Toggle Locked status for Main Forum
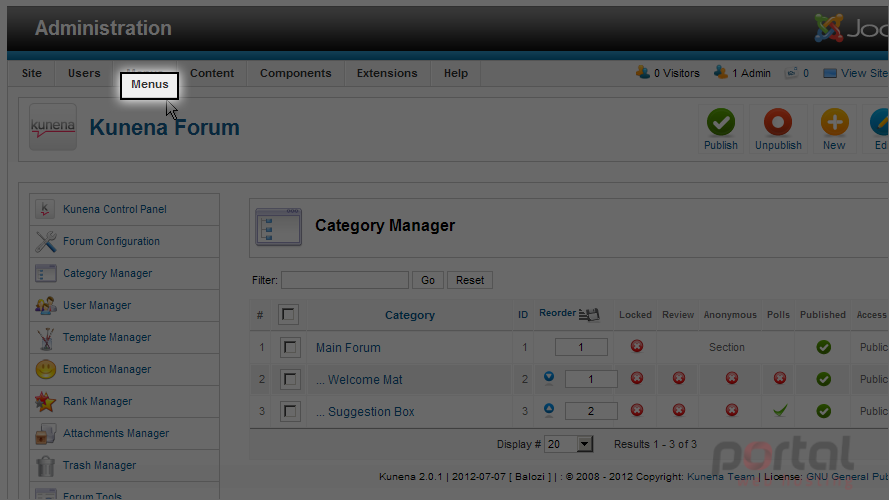Viewport: 889px width, 500px height. point(637,346)
